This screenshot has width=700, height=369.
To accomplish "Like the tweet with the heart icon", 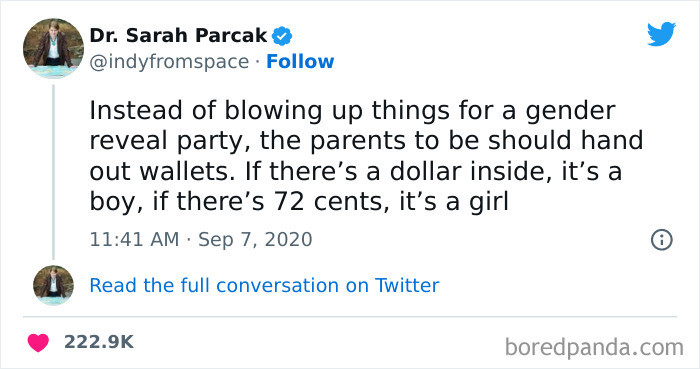I will [38, 343].
